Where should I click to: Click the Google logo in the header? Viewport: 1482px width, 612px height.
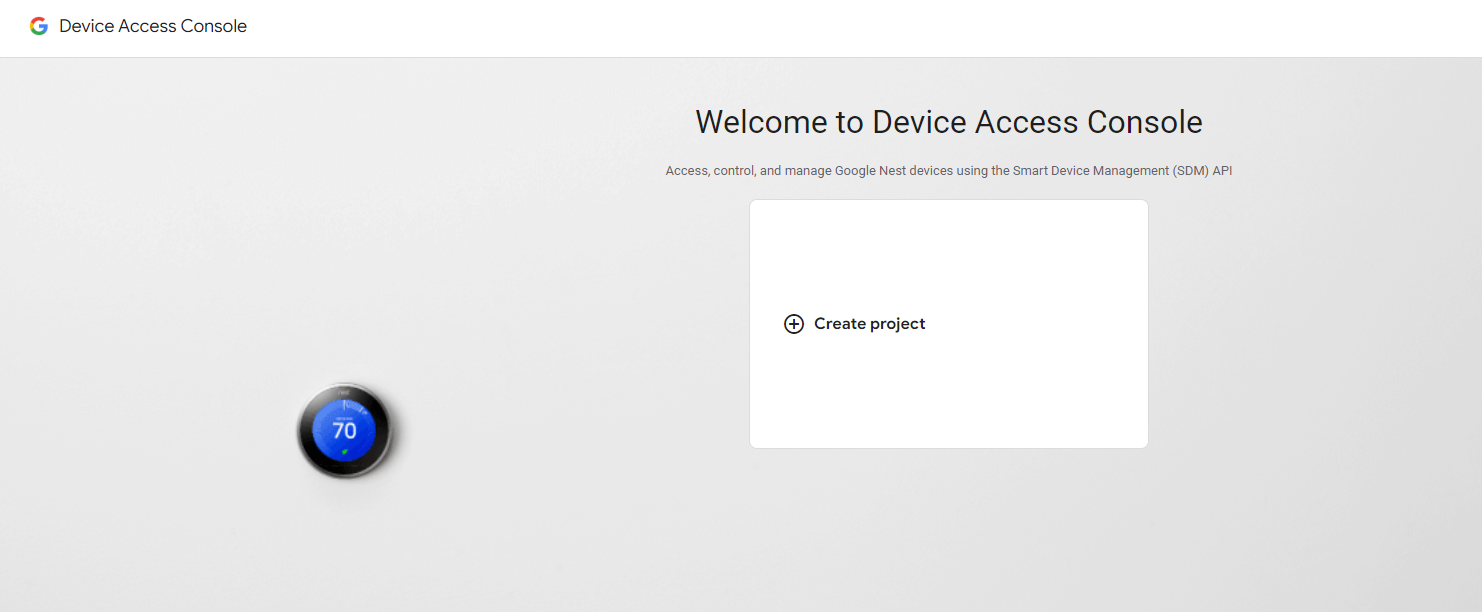tap(39, 27)
